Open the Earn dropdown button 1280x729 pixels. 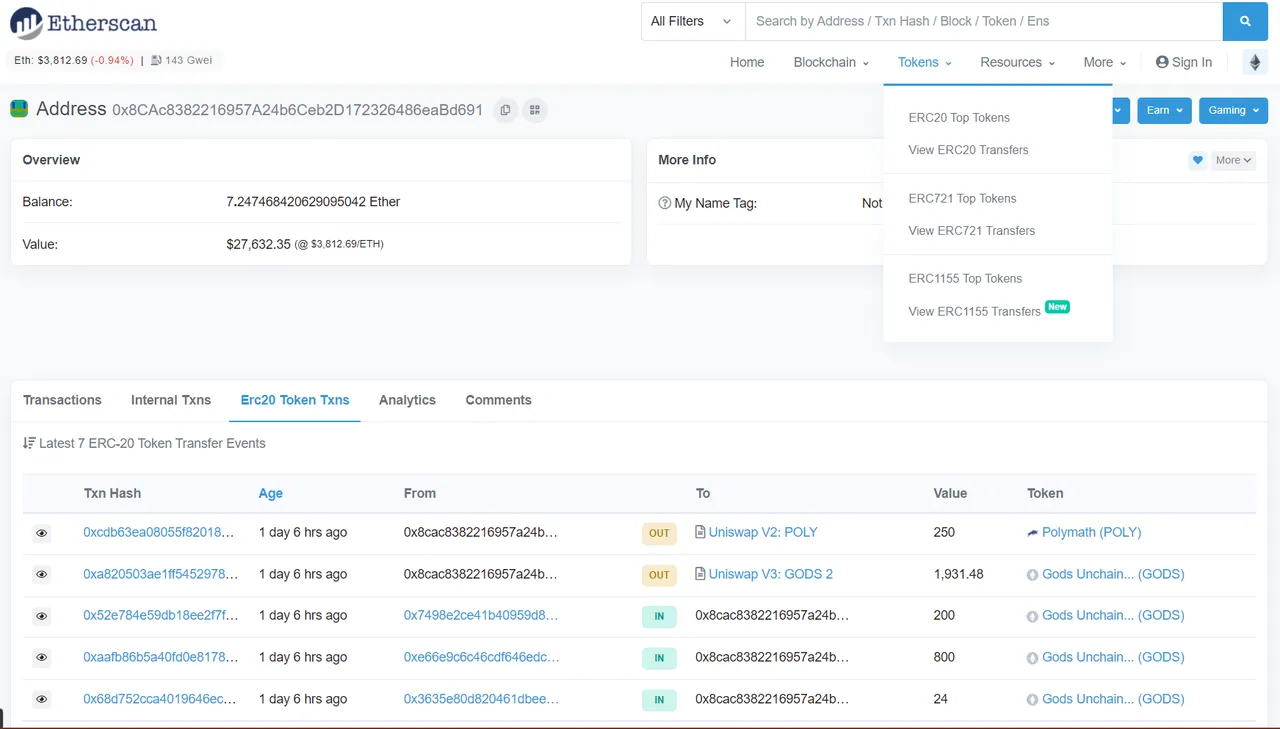[1164, 110]
